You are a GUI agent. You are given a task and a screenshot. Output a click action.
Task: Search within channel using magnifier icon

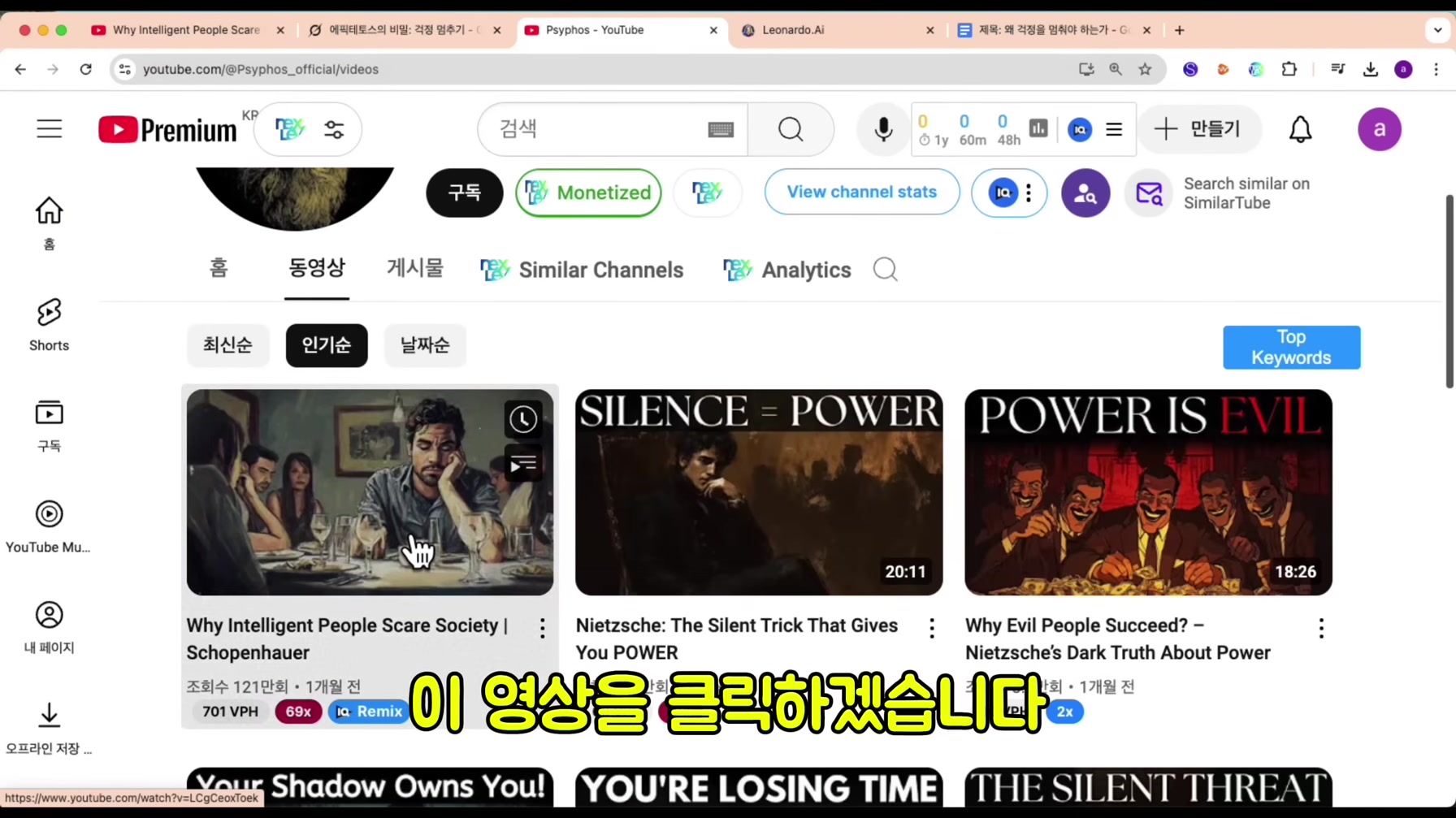coord(886,269)
